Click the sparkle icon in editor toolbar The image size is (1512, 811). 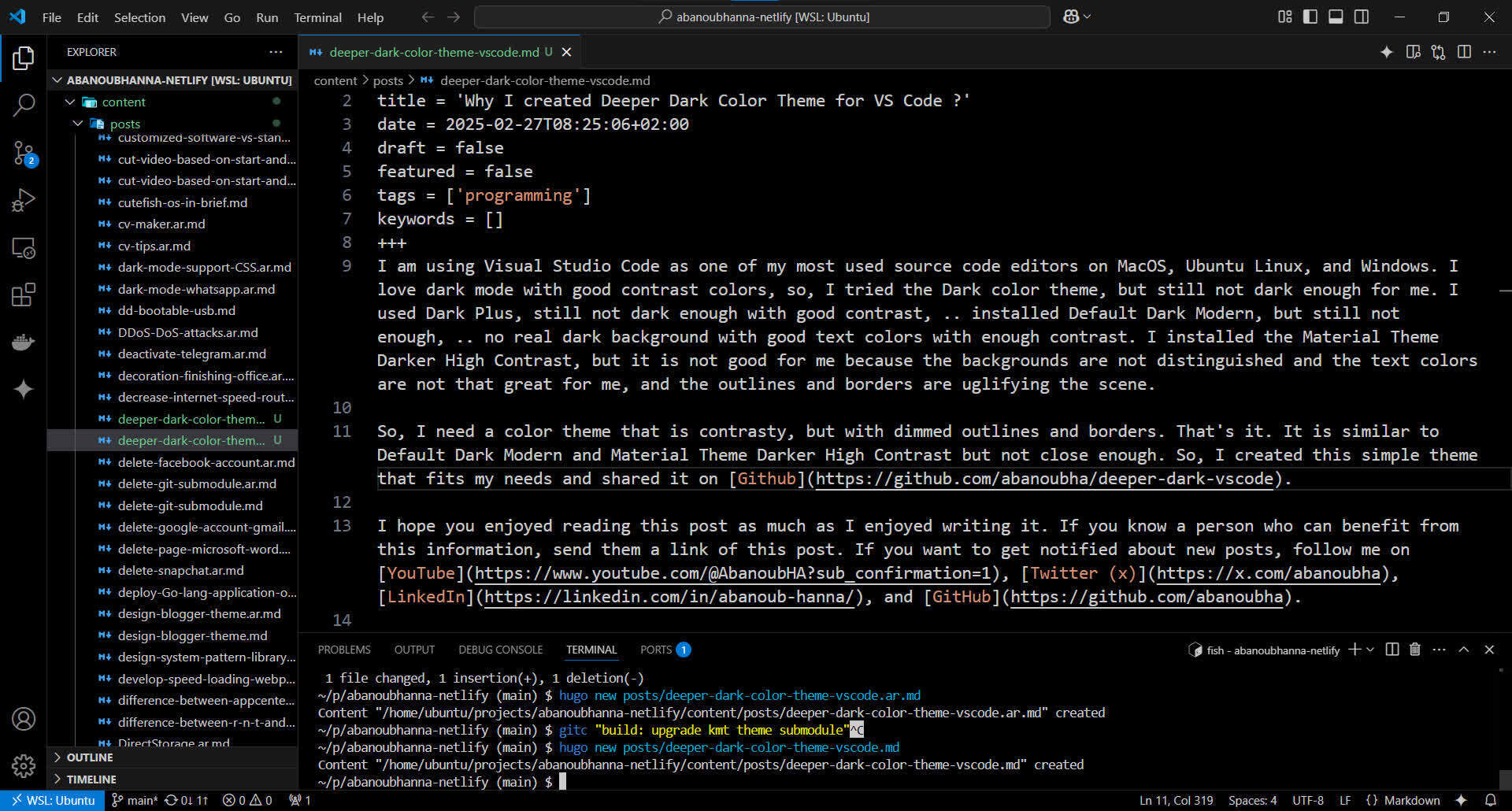1387,52
